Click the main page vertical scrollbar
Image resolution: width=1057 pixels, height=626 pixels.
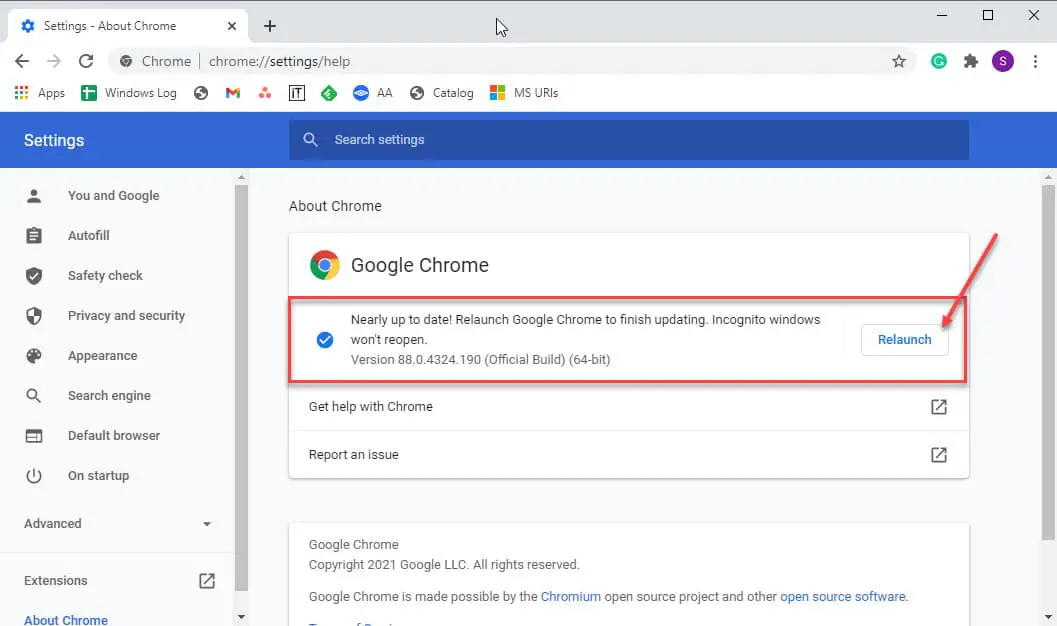coord(1048,363)
